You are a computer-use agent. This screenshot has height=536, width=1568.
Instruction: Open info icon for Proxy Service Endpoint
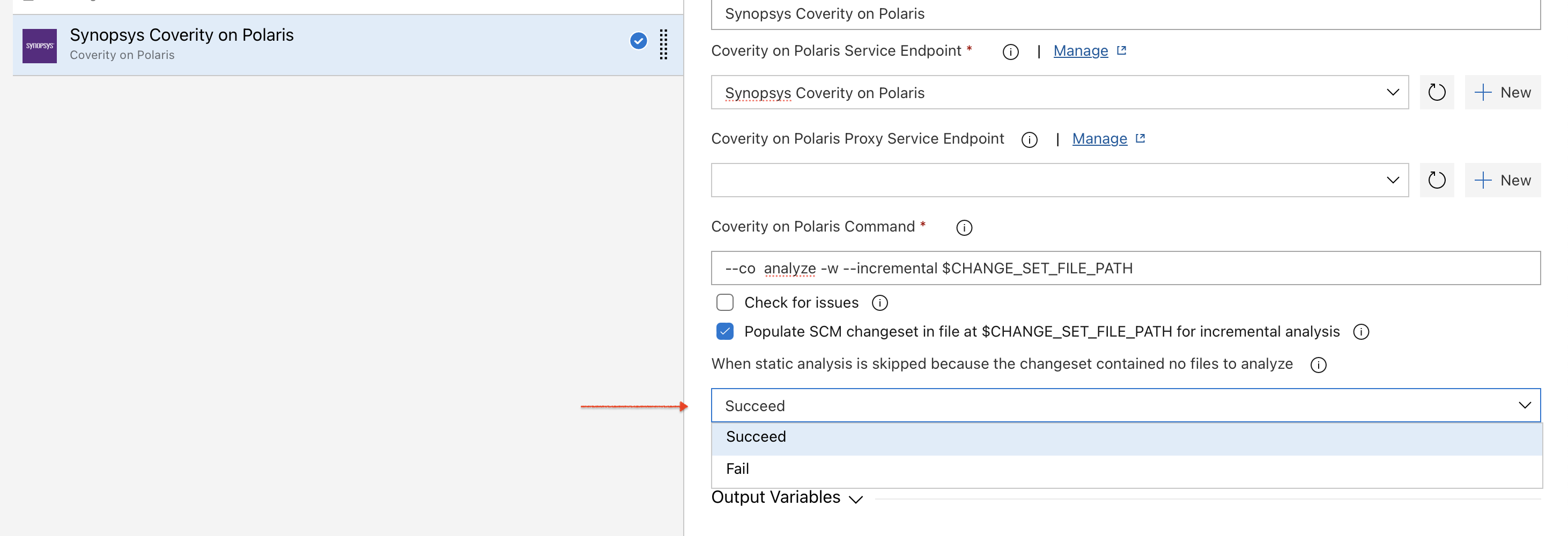click(1029, 140)
